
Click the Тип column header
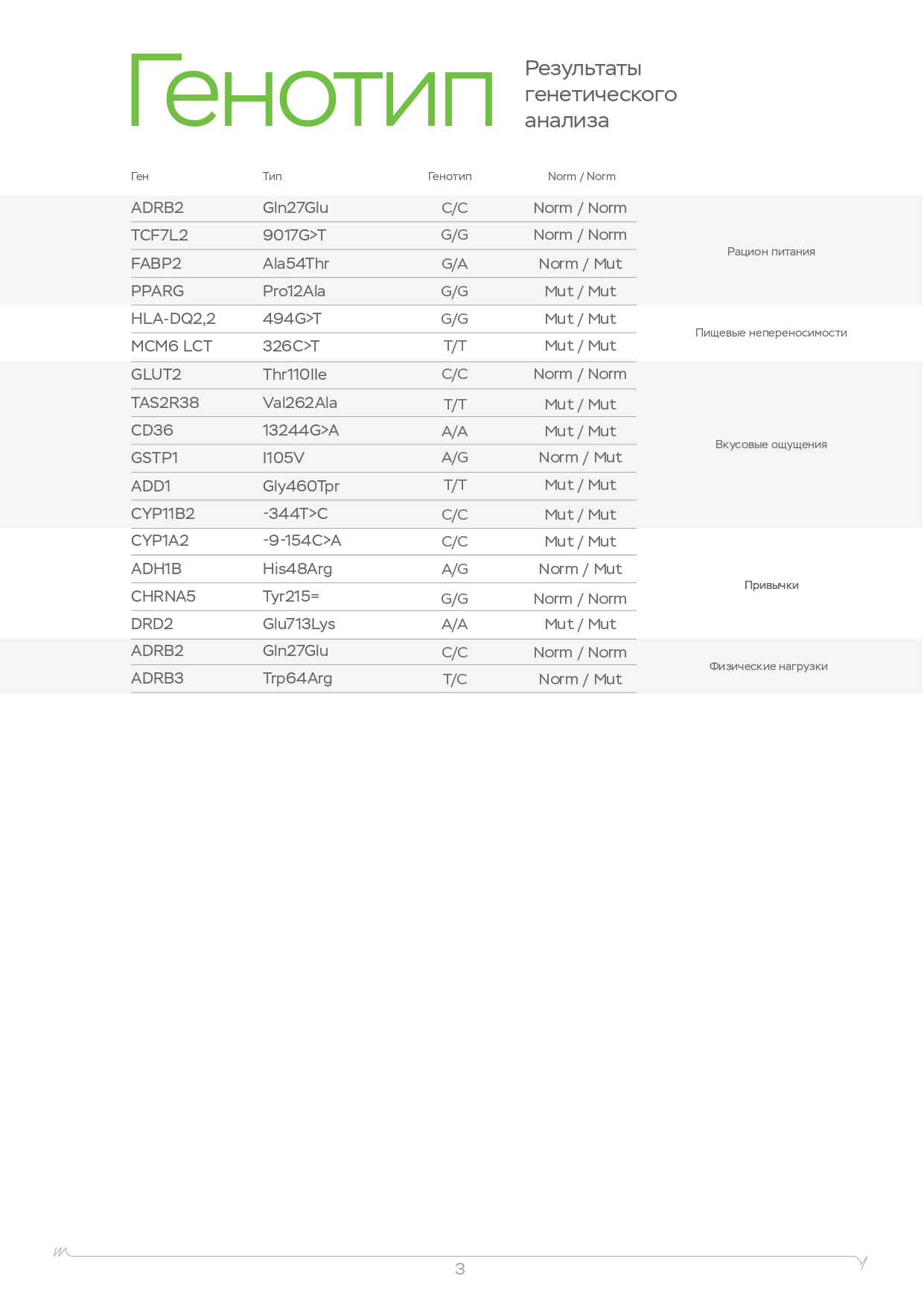(x=272, y=176)
